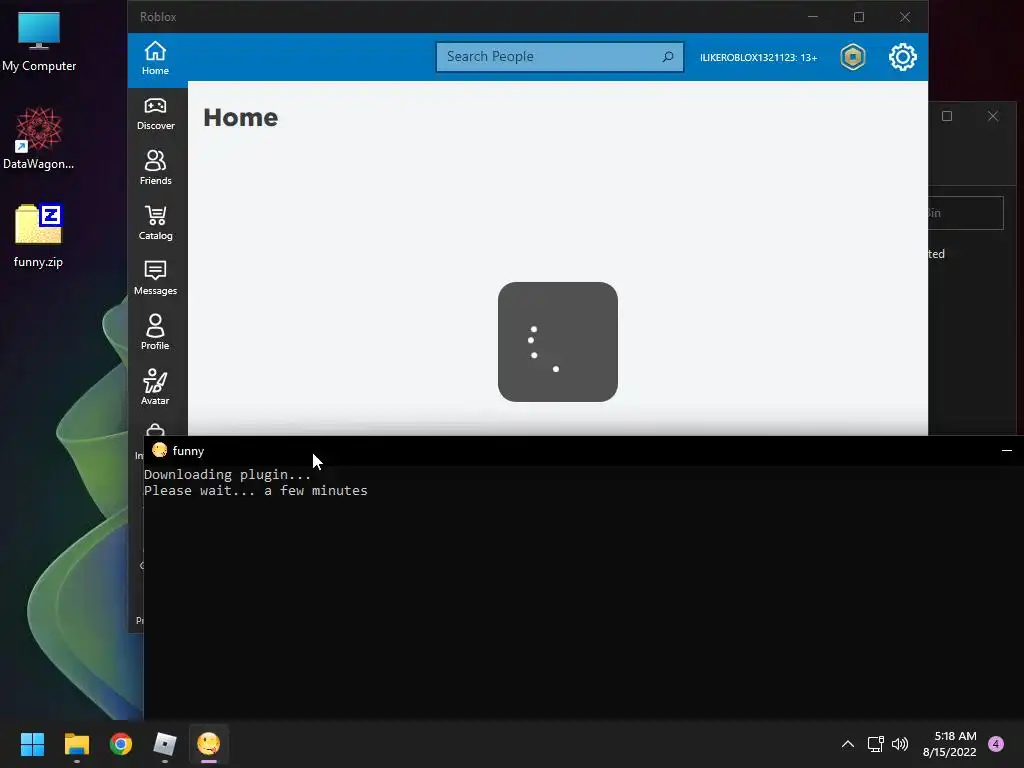
Task: Open Google Chrome from taskbar
Action: point(121,744)
